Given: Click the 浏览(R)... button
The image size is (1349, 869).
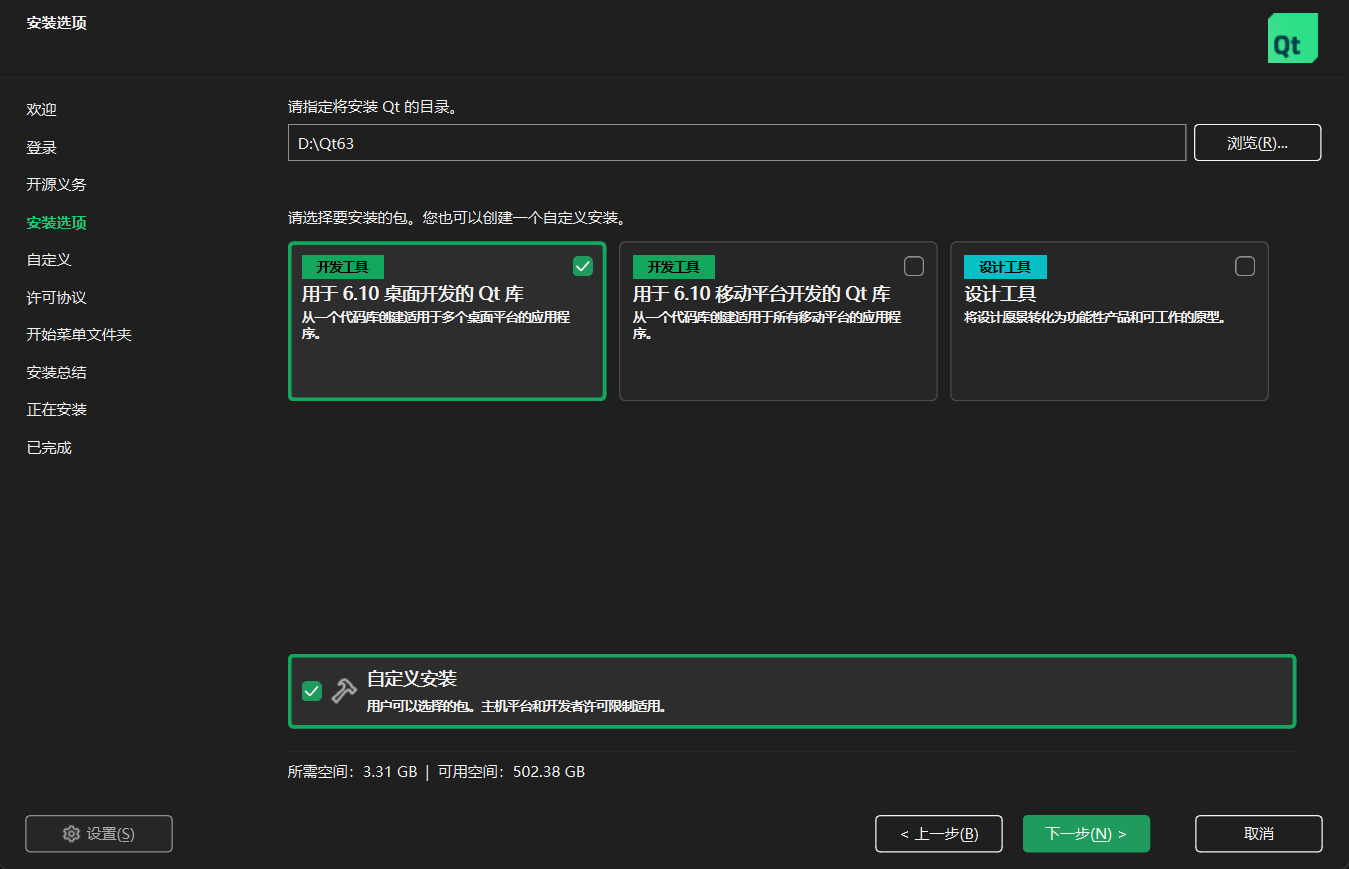Looking at the screenshot, I should pos(1258,143).
